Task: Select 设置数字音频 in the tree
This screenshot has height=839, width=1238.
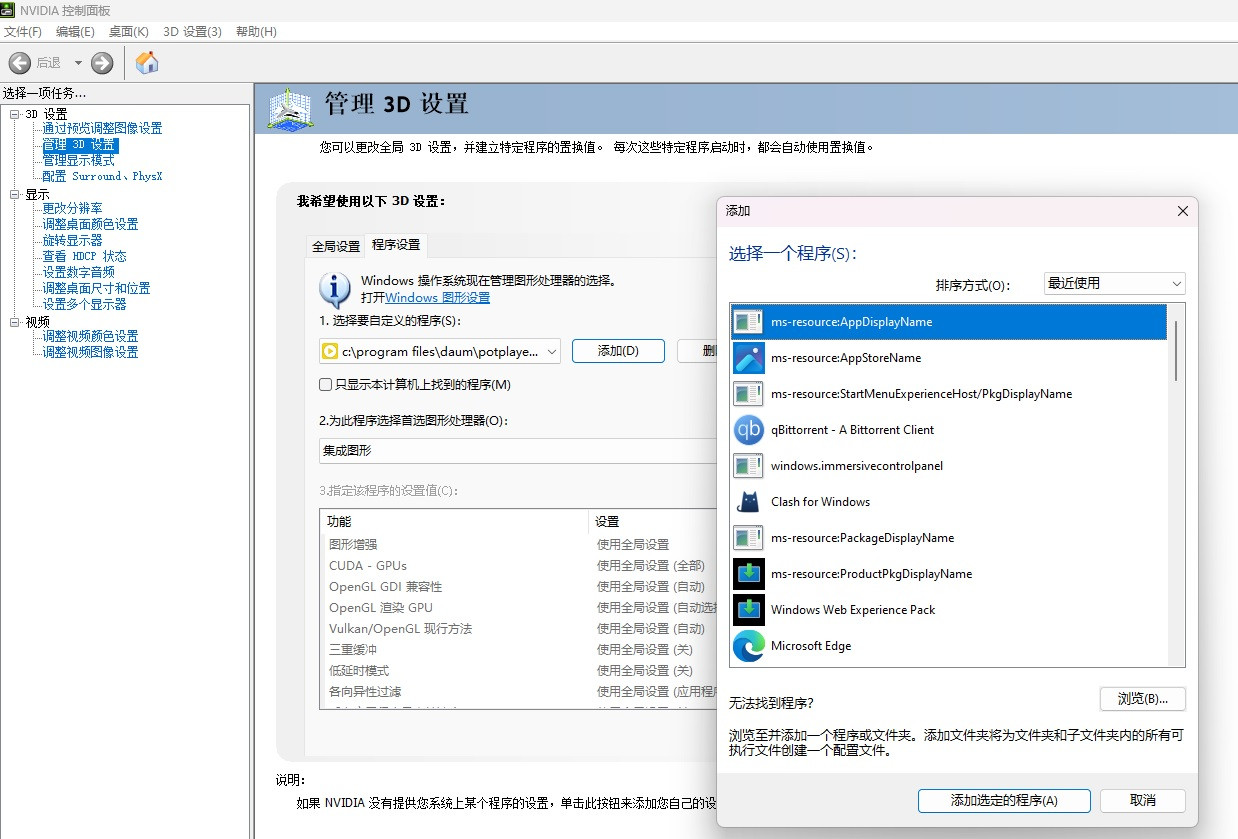Action: (78, 272)
